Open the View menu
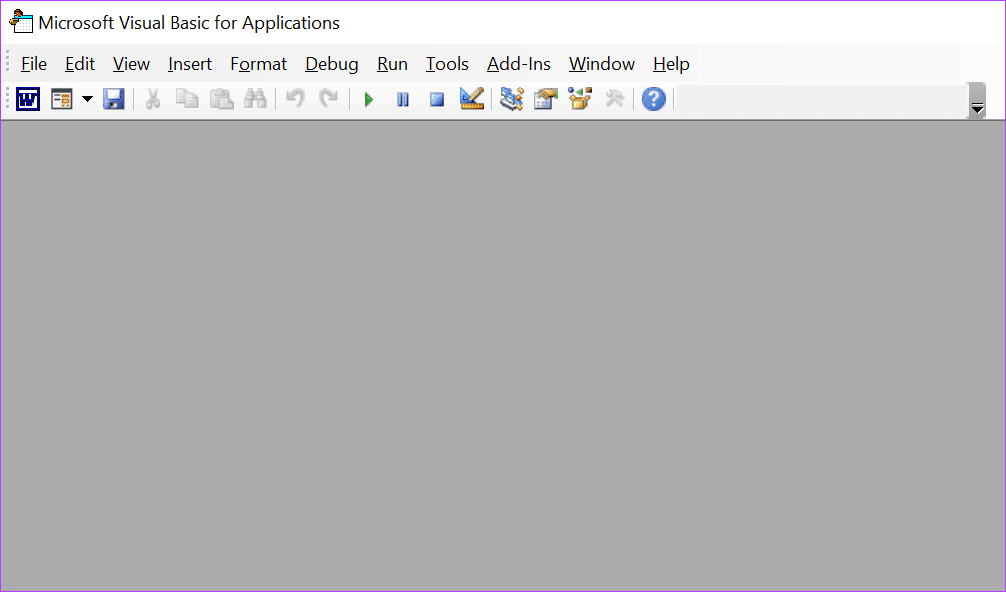This screenshot has width=1006, height=592. click(x=132, y=64)
